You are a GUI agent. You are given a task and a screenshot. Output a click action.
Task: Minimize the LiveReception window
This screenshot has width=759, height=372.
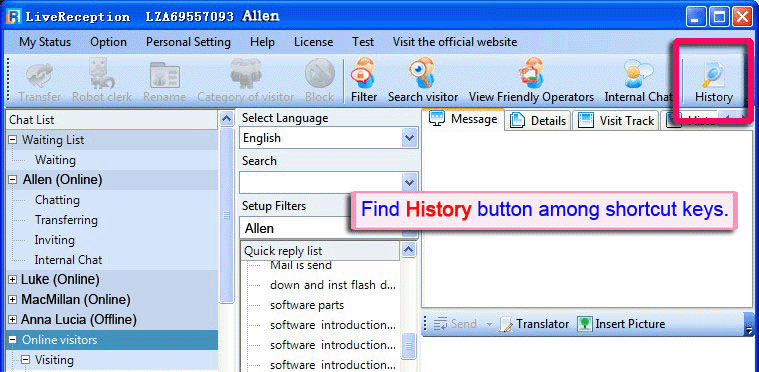point(696,18)
